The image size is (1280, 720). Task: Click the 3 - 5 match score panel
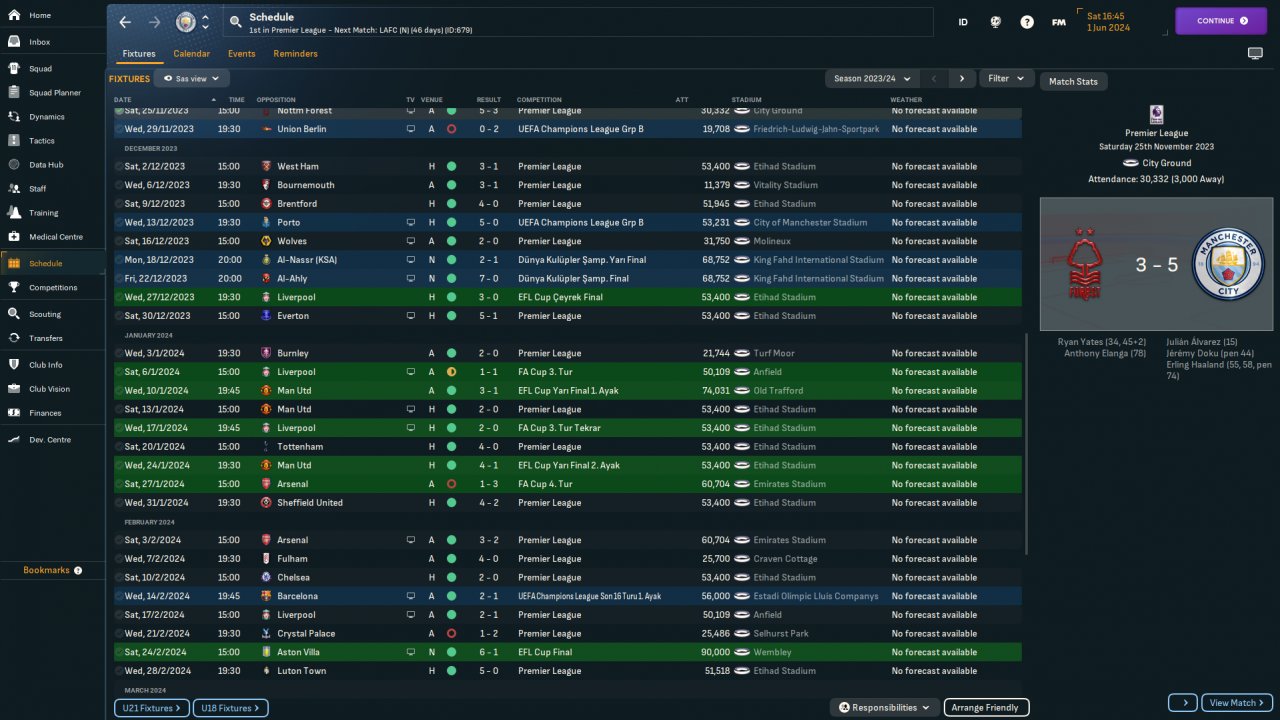[x=1155, y=264]
